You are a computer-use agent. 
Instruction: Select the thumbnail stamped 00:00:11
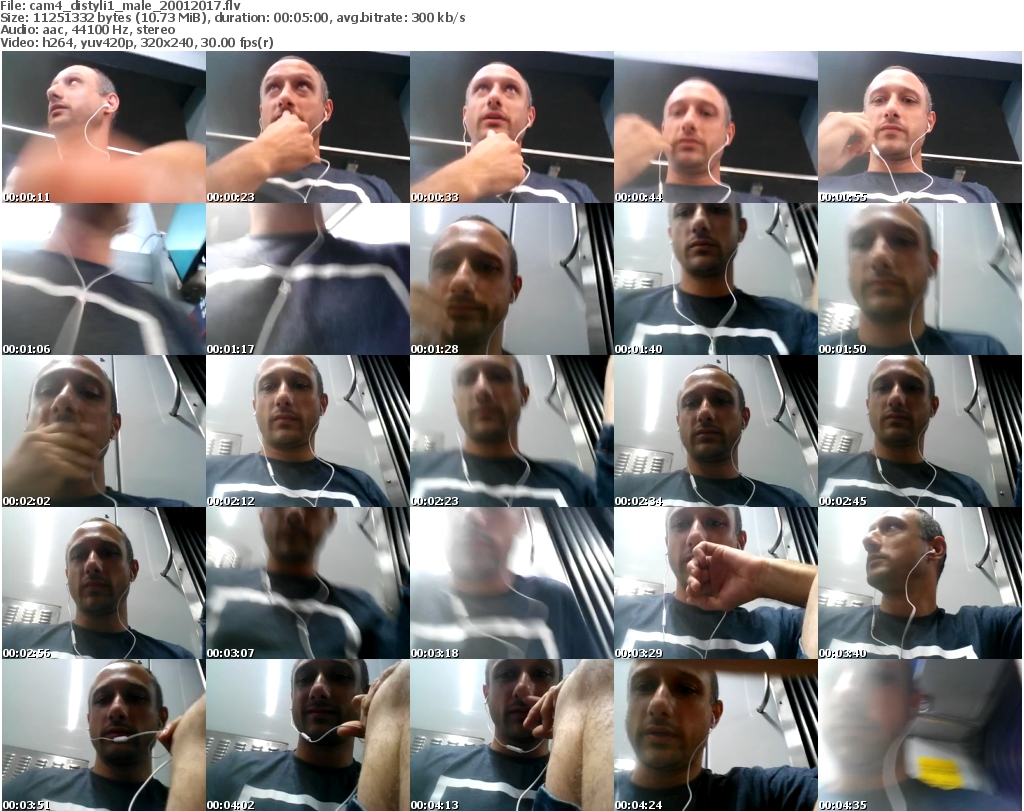click(x=104, y=127)
